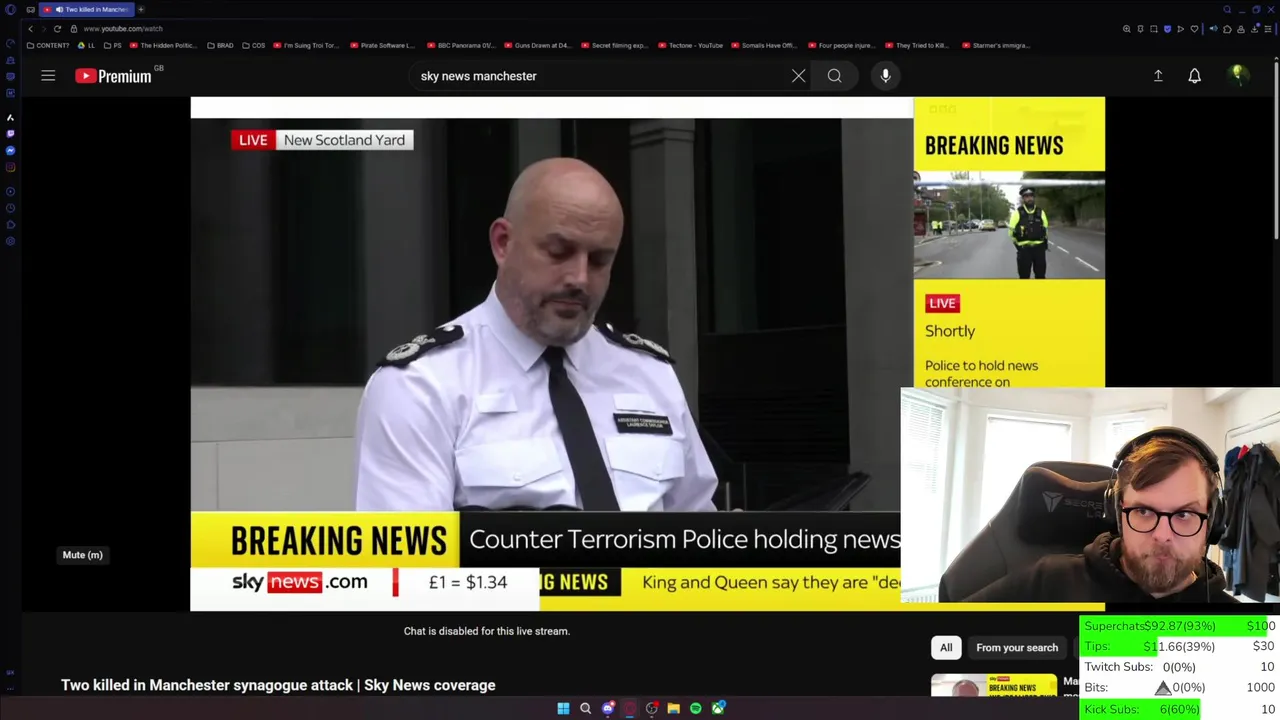This screenshot has width=1280, height=720.
Task: Open the Twitch icon in browser sidebar
Action: pos(10,134)
